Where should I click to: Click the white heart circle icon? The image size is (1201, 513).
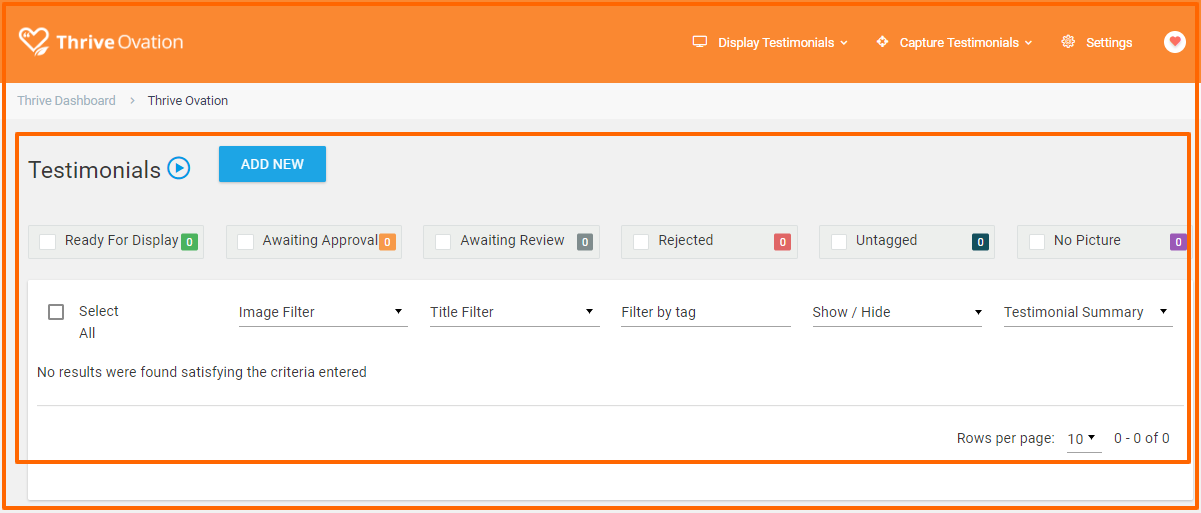pos(1175,42)
